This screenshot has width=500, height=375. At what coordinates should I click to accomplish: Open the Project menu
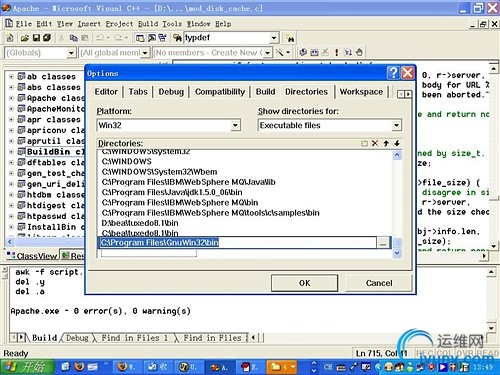[119, 24]
